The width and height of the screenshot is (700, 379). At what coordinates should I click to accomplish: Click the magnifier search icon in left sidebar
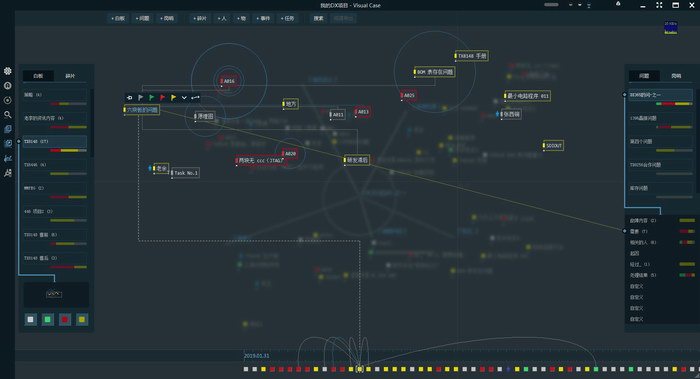(x=8, y=115)
